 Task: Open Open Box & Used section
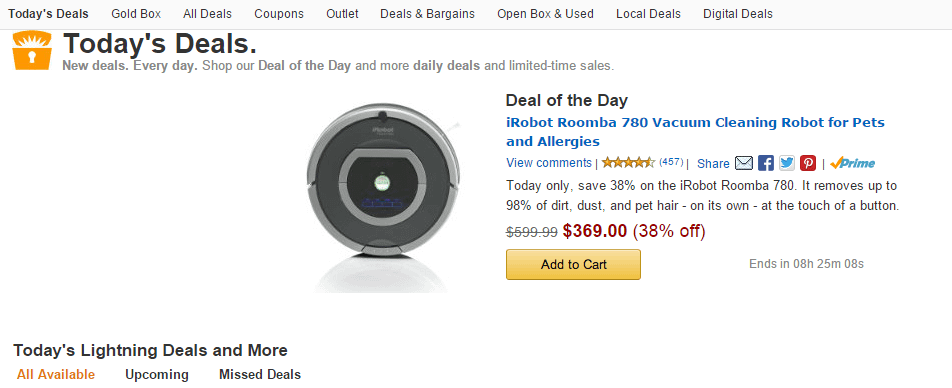tap(545, 13)
